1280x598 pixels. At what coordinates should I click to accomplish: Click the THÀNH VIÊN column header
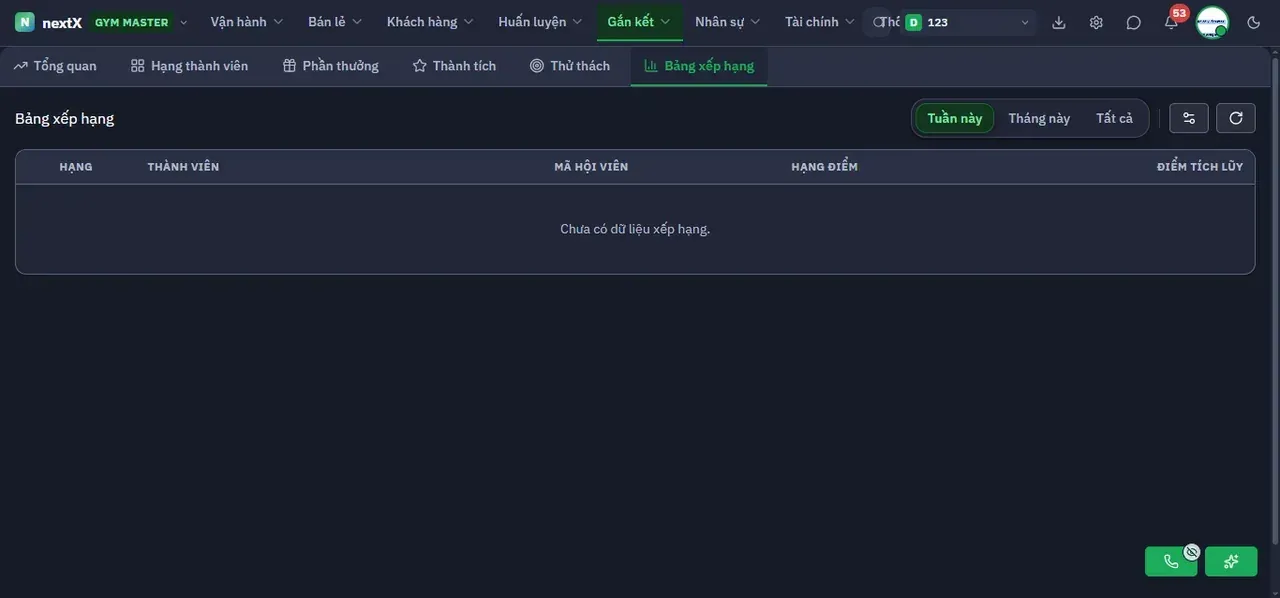pyautogui.click(x=183, y=167)
